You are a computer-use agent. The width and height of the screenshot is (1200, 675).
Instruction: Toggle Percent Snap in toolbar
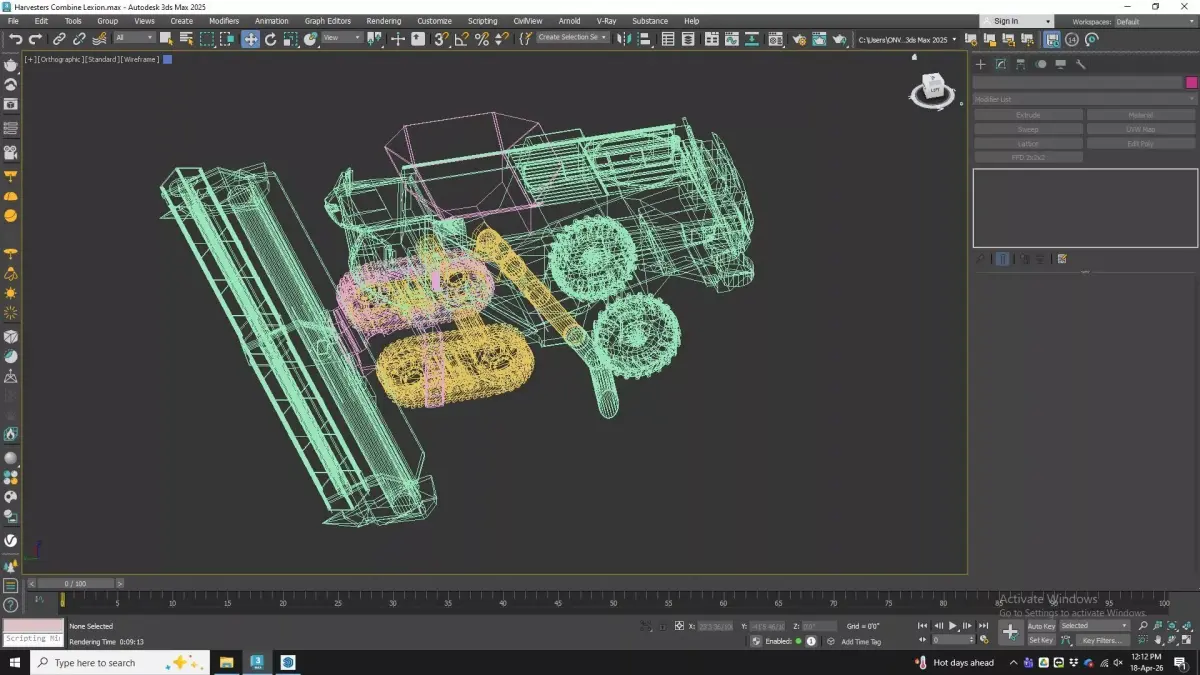[x=481, y=39]
